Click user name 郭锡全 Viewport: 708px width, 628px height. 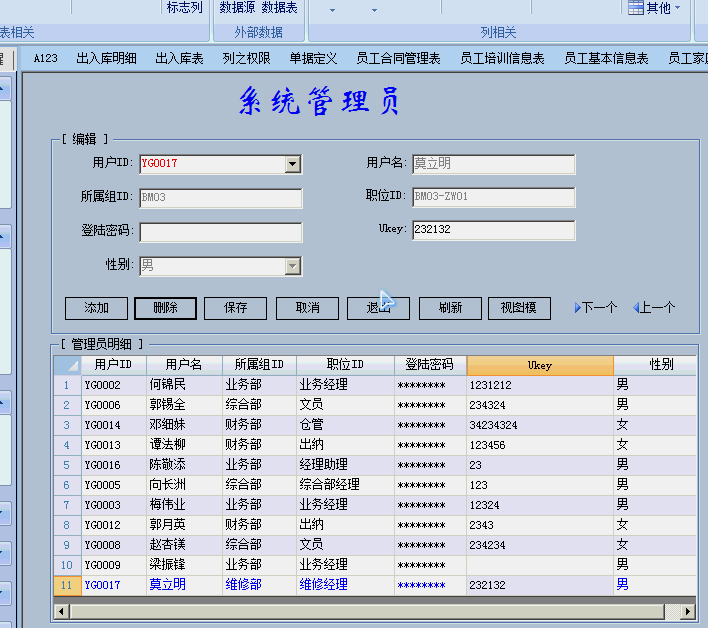coord(184,405)
